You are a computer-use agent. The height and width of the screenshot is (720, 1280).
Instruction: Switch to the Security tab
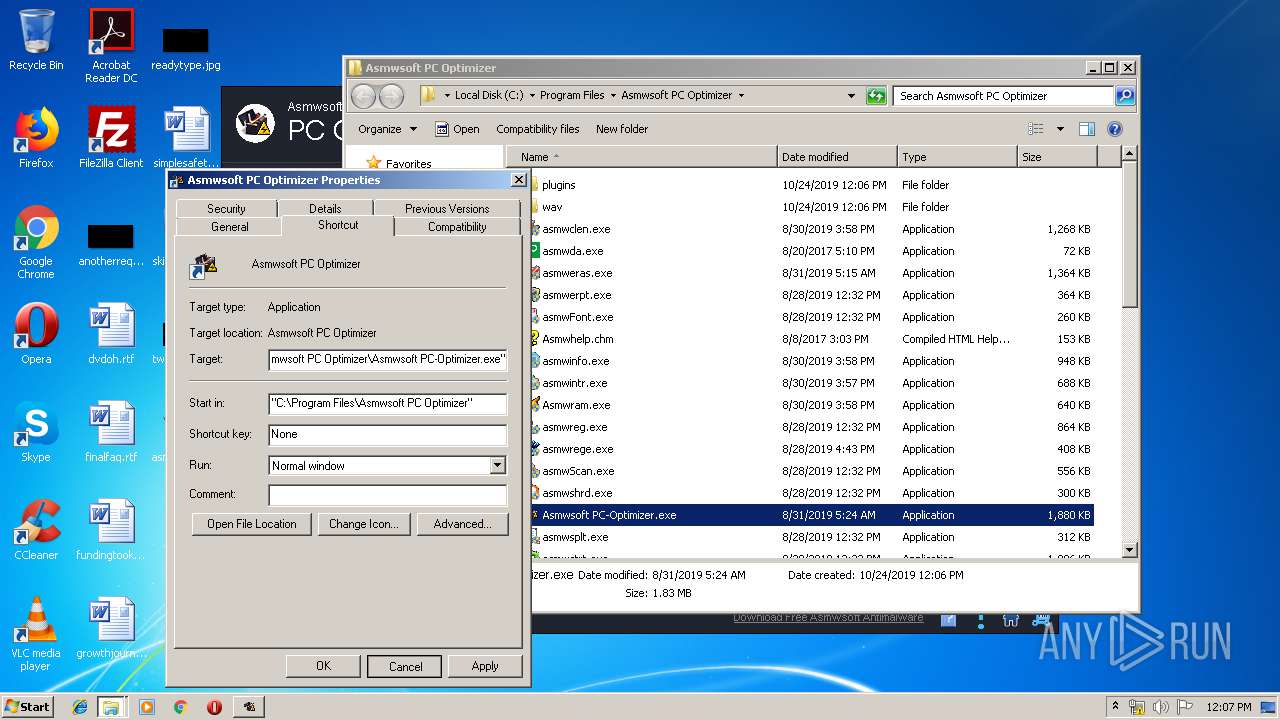226,209
